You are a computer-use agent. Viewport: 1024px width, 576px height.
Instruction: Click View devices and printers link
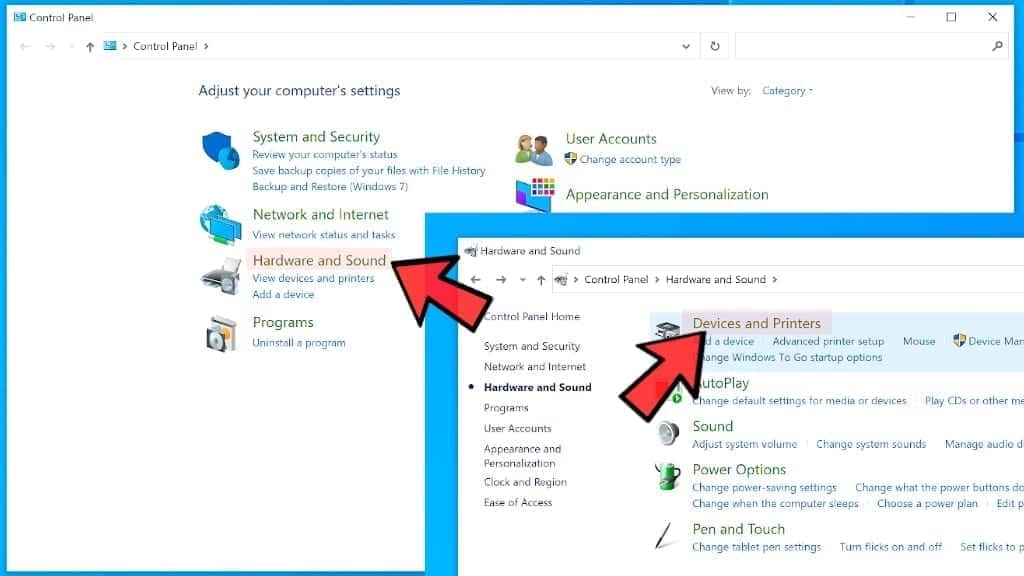pyautogui.click(x=313, y=278)
